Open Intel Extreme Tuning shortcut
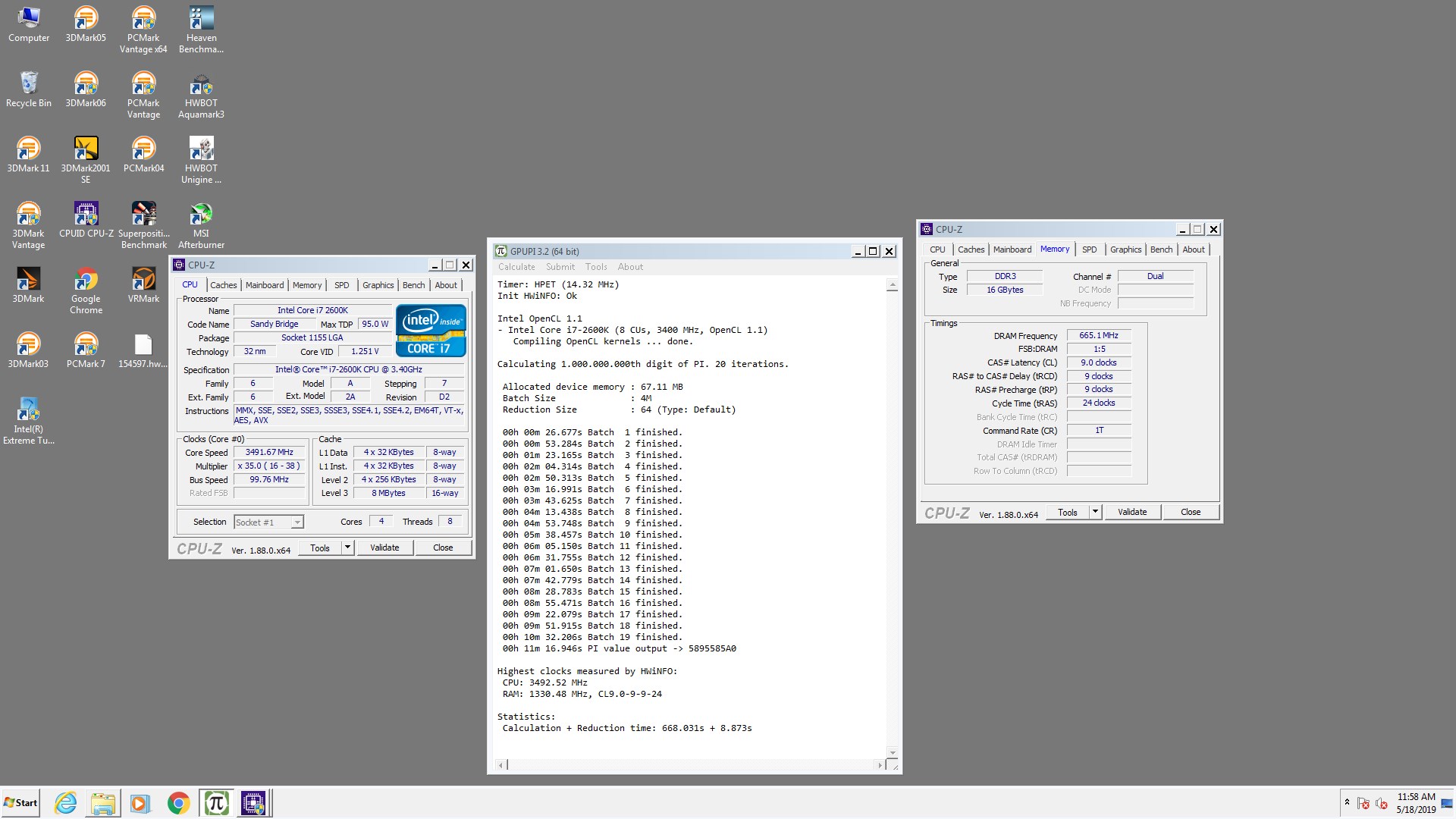 pos(29,422)
